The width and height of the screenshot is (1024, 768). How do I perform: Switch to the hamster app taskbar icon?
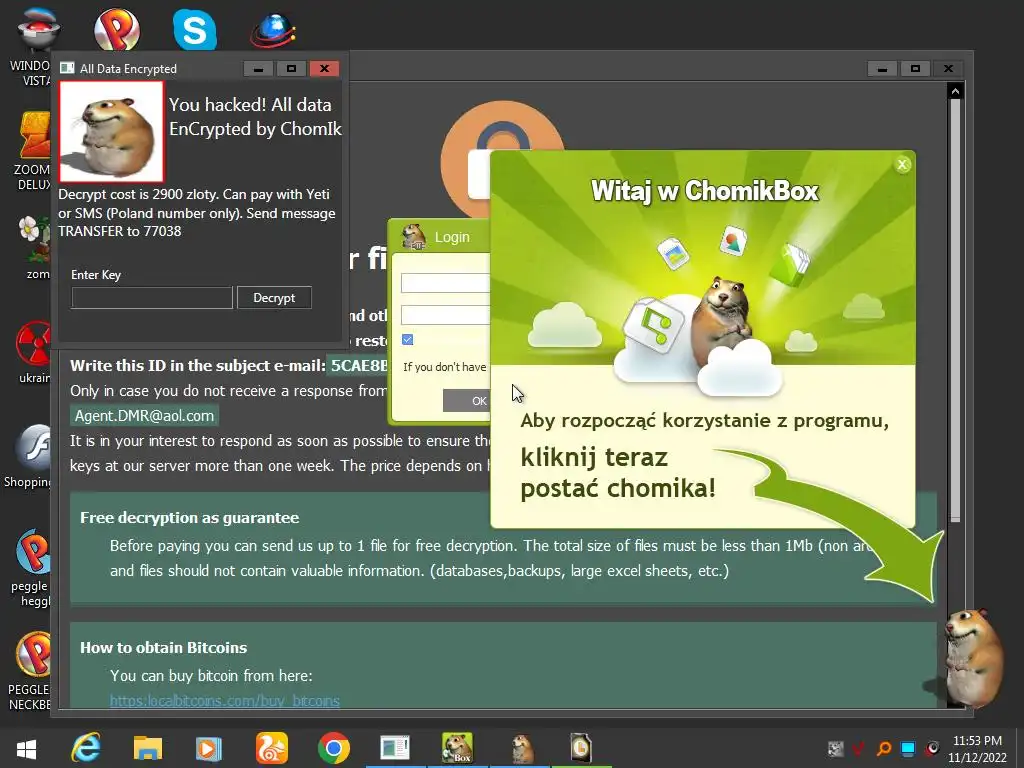522,748
